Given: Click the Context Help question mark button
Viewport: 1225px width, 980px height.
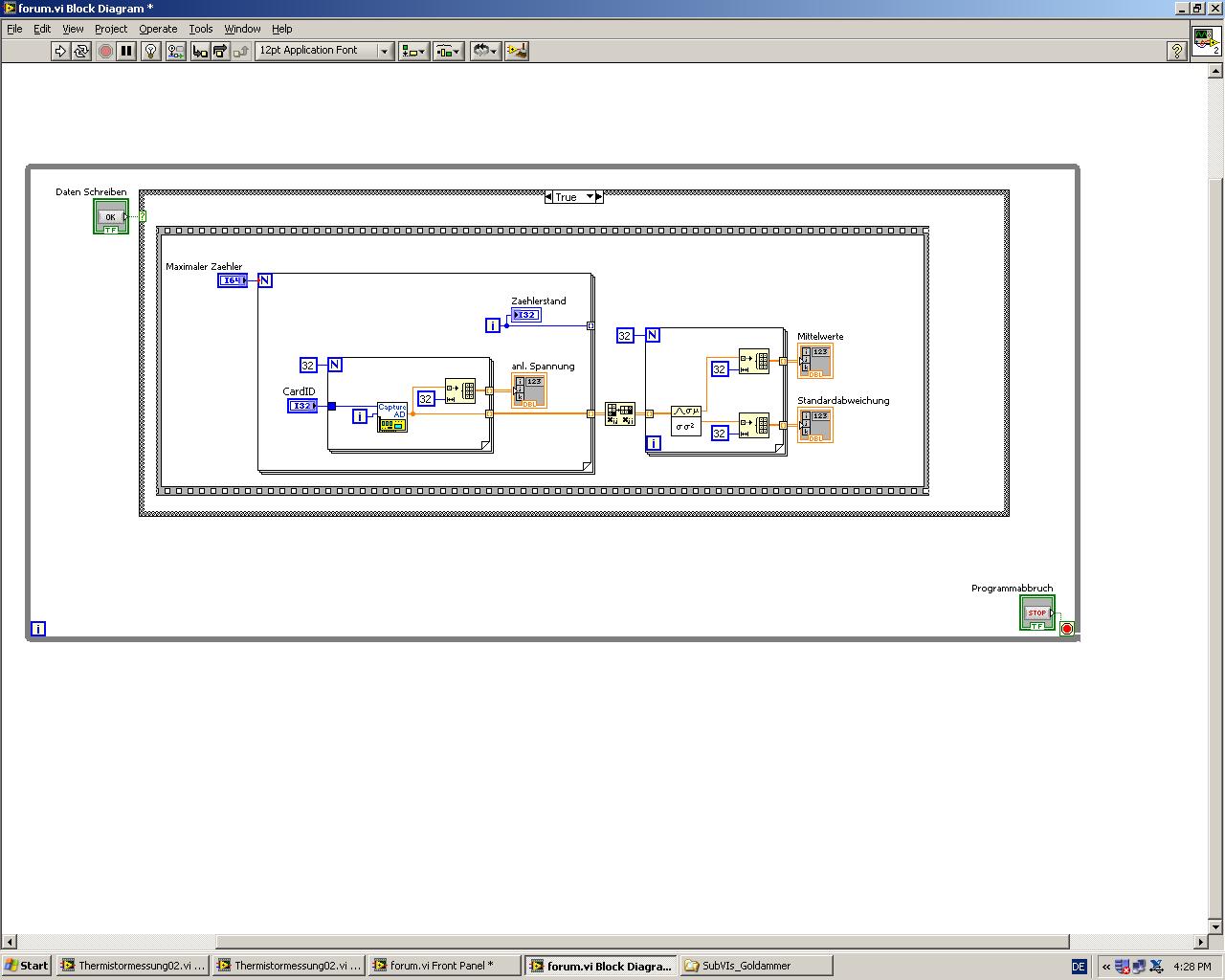Looking at the screenshot, I should (x=1177, y=51).
